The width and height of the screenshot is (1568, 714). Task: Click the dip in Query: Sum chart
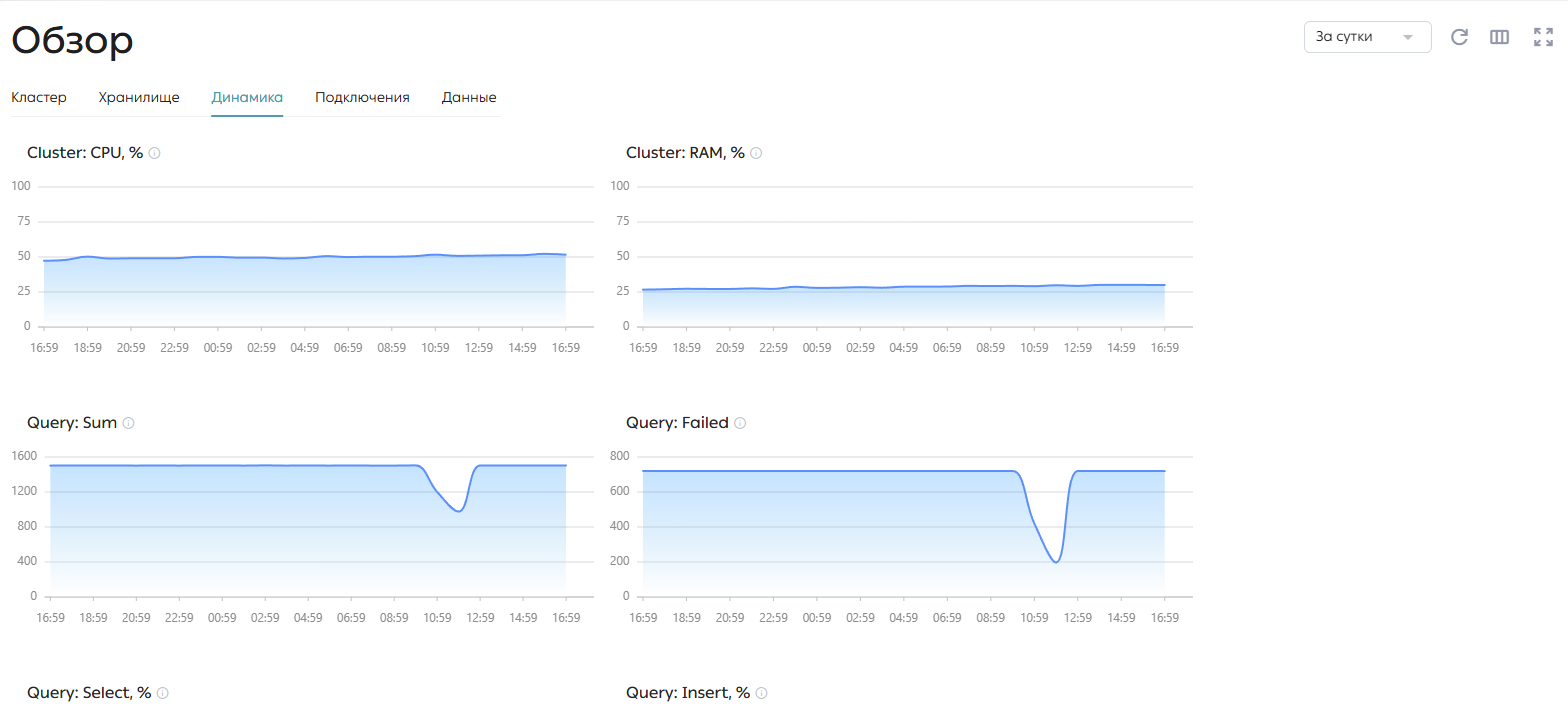458,510
